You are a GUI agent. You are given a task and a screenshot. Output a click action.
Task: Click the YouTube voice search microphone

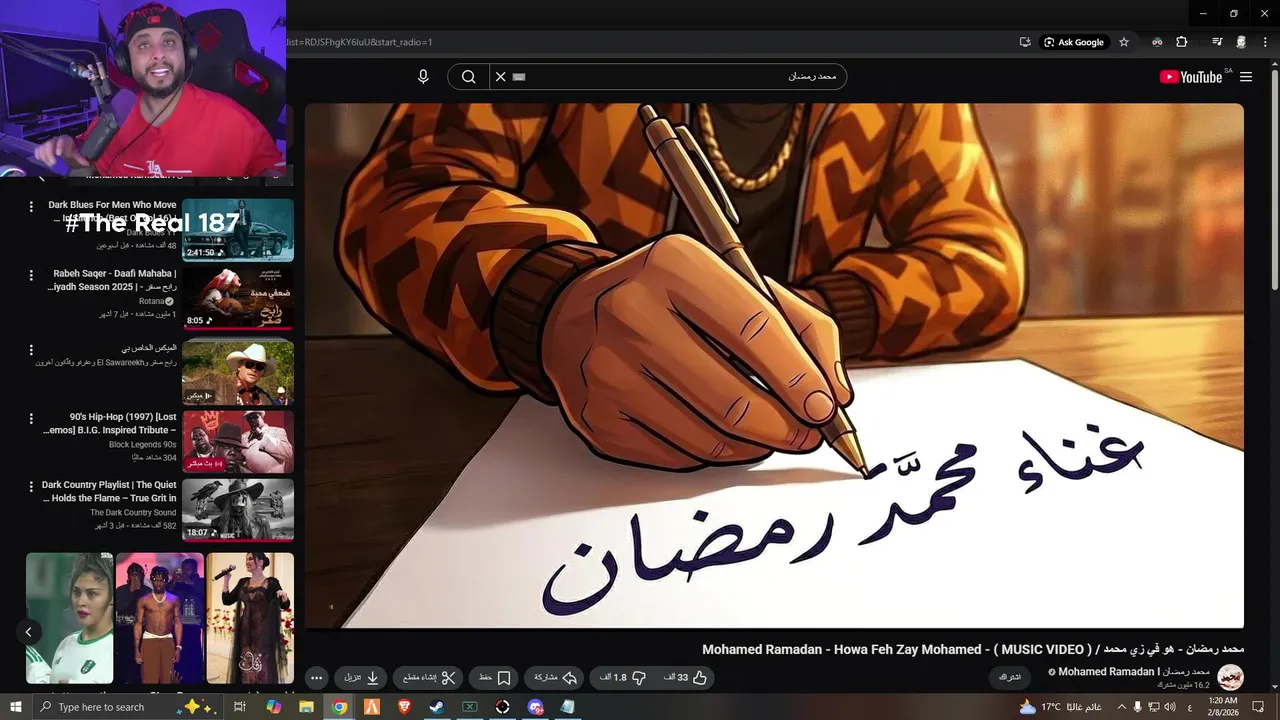tap(423, 77)
